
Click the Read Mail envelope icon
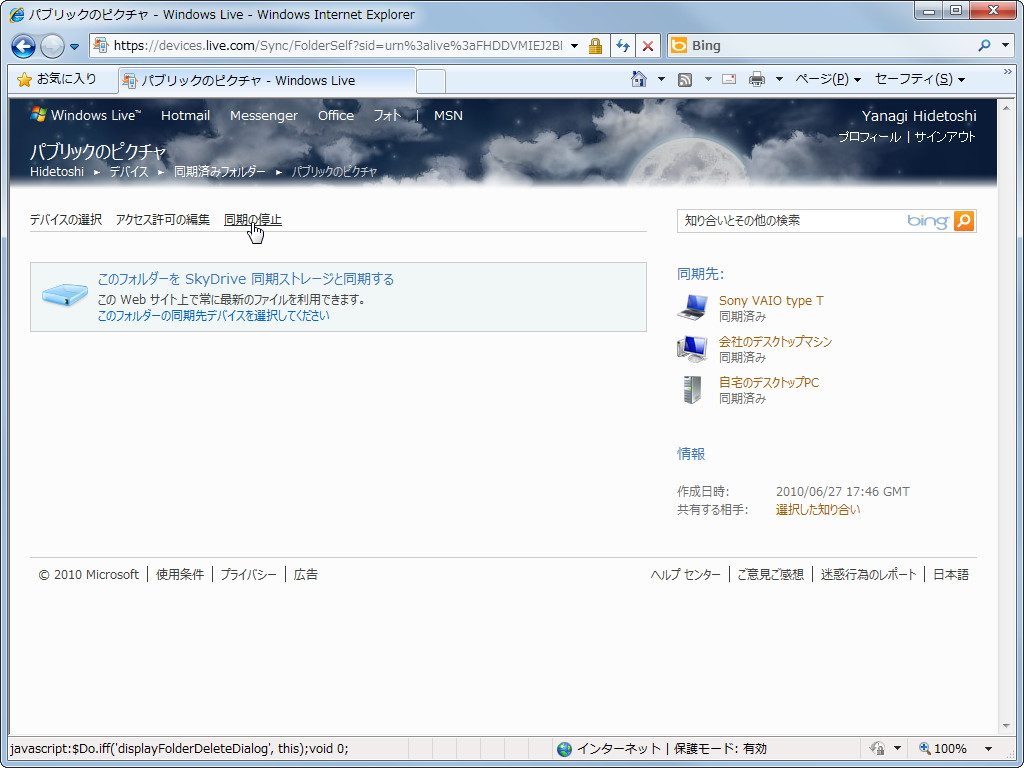pyautogui.click(x=729, y=79)
